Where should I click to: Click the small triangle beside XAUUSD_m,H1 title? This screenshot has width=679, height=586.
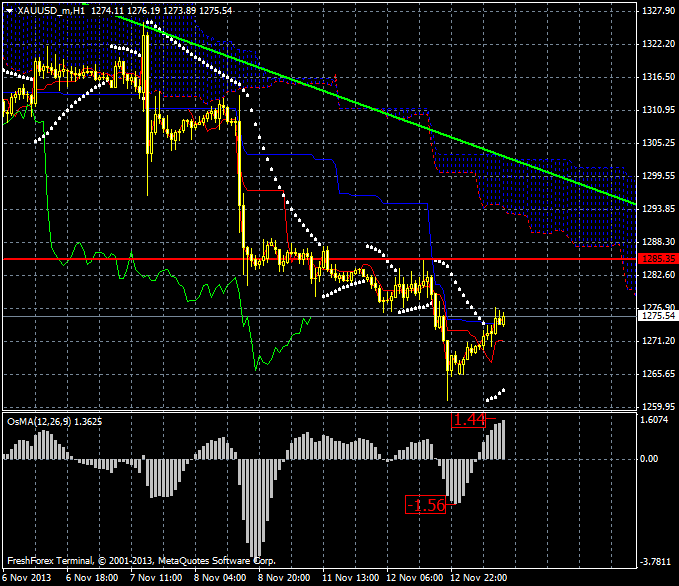click(8, 10)
